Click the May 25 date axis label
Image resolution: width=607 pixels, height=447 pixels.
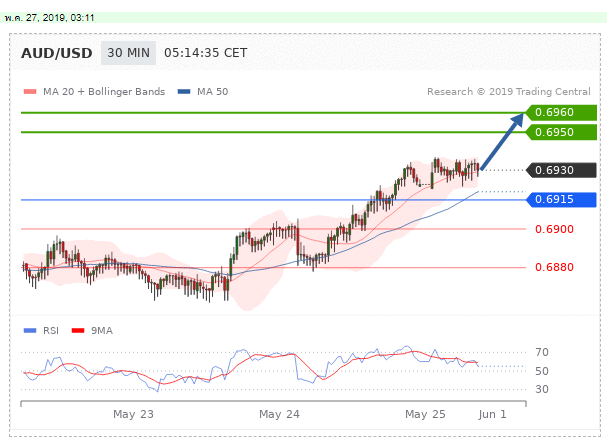click(425, 414)
